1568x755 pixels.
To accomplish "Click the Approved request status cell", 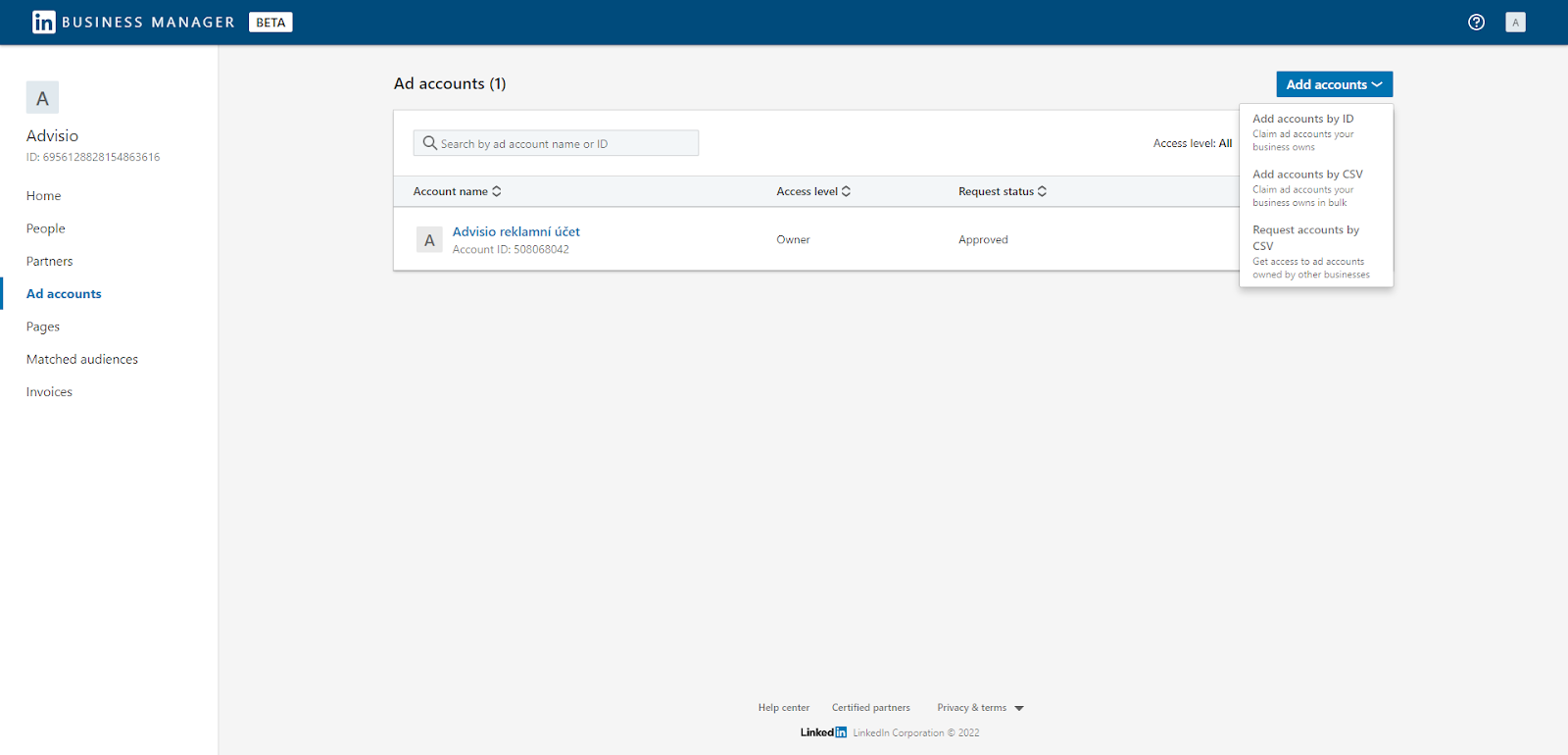I will (x=983, y=239).
